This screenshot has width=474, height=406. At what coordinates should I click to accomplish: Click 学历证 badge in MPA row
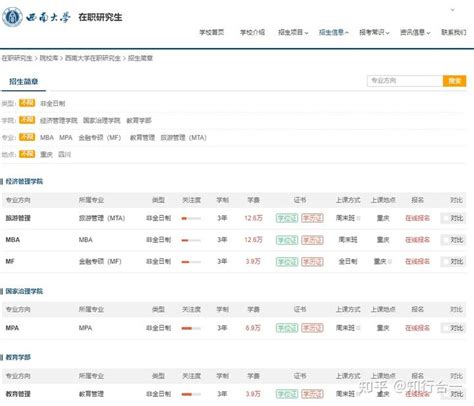click(312, 328)
